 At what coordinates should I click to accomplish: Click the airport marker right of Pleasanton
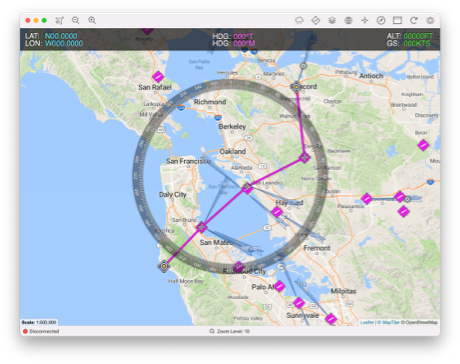point(367,199)
